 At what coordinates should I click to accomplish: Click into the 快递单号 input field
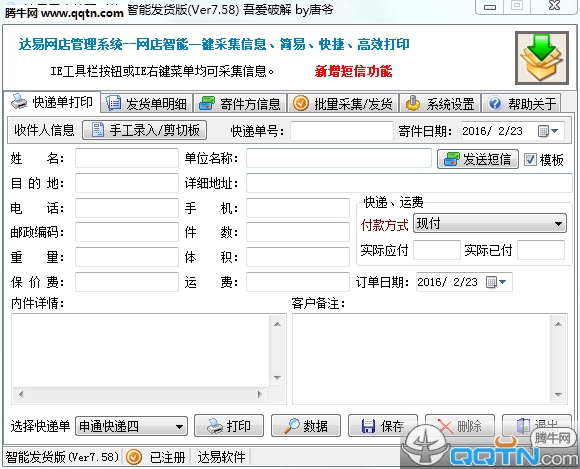(x=342, y=131)
